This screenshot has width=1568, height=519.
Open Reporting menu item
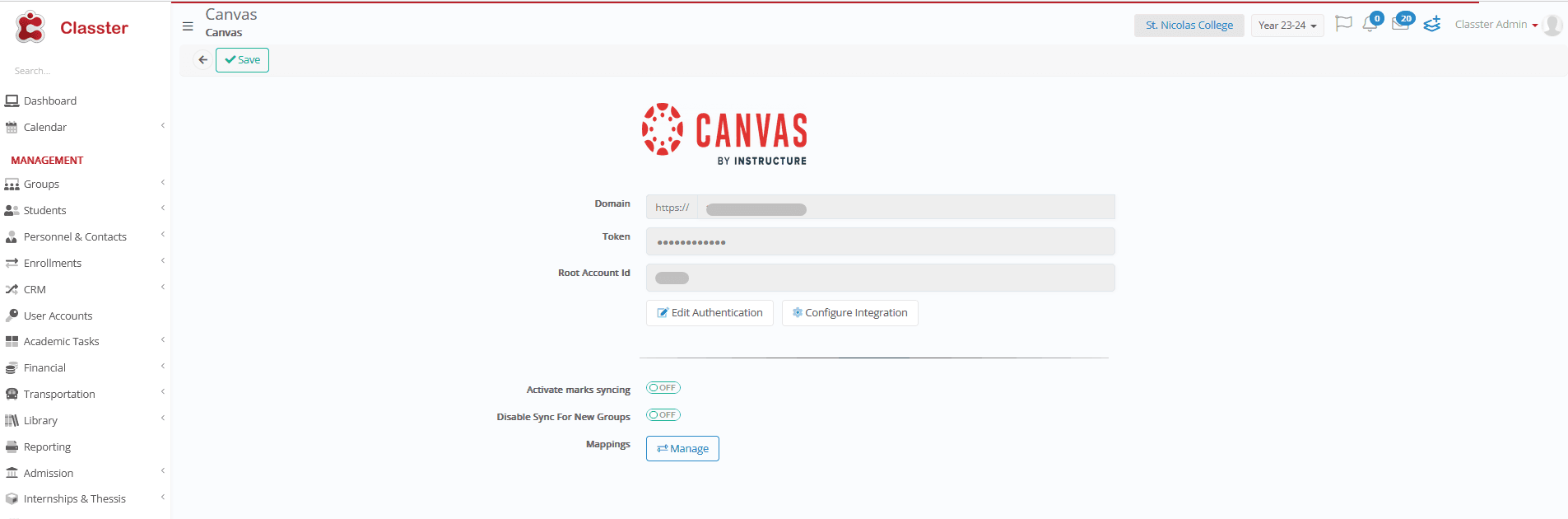click(47, 447)
